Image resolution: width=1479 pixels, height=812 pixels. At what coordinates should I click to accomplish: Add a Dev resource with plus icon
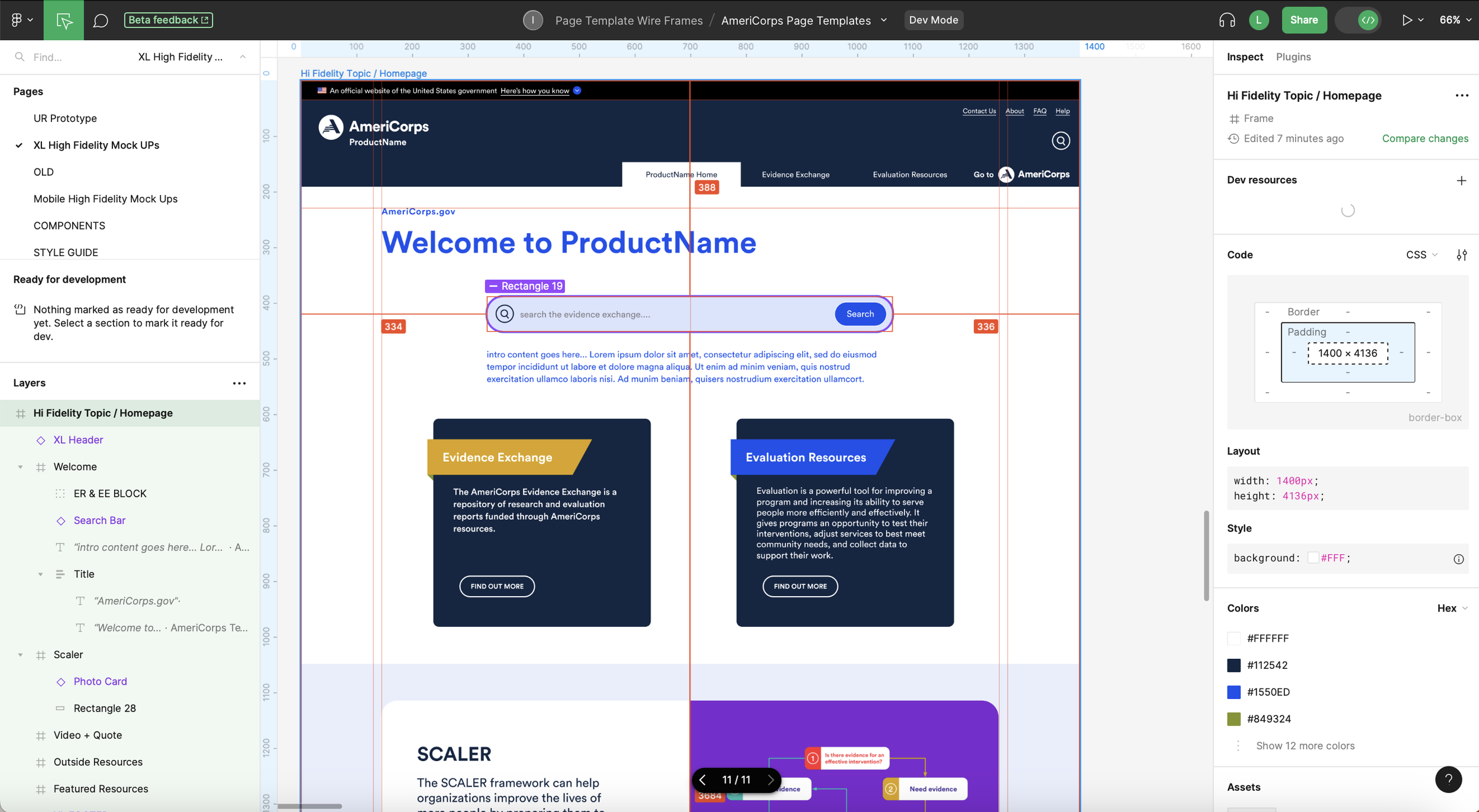[x=1461, y=180]
